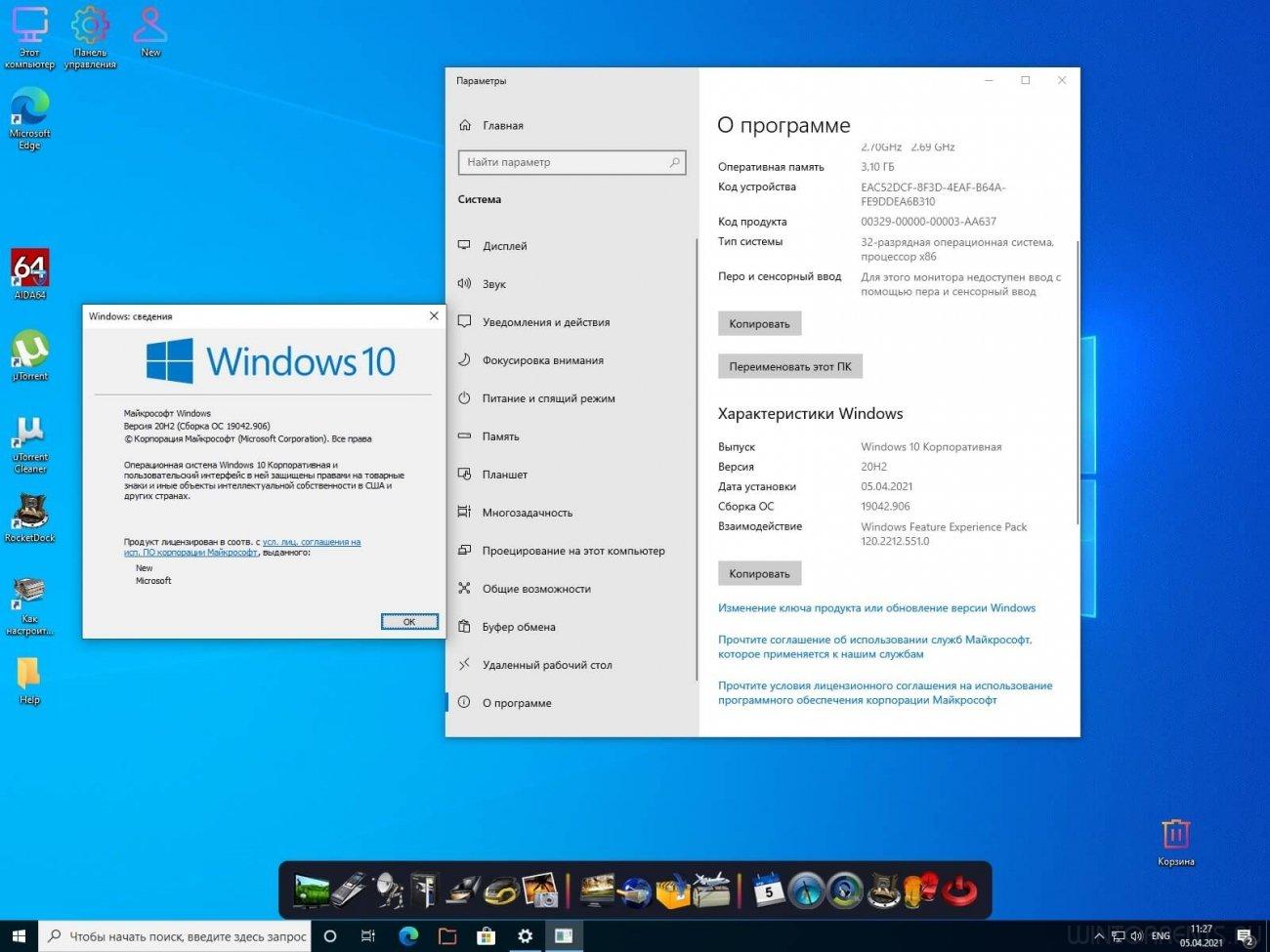Go to the Память storage page

tap(571, 436)
